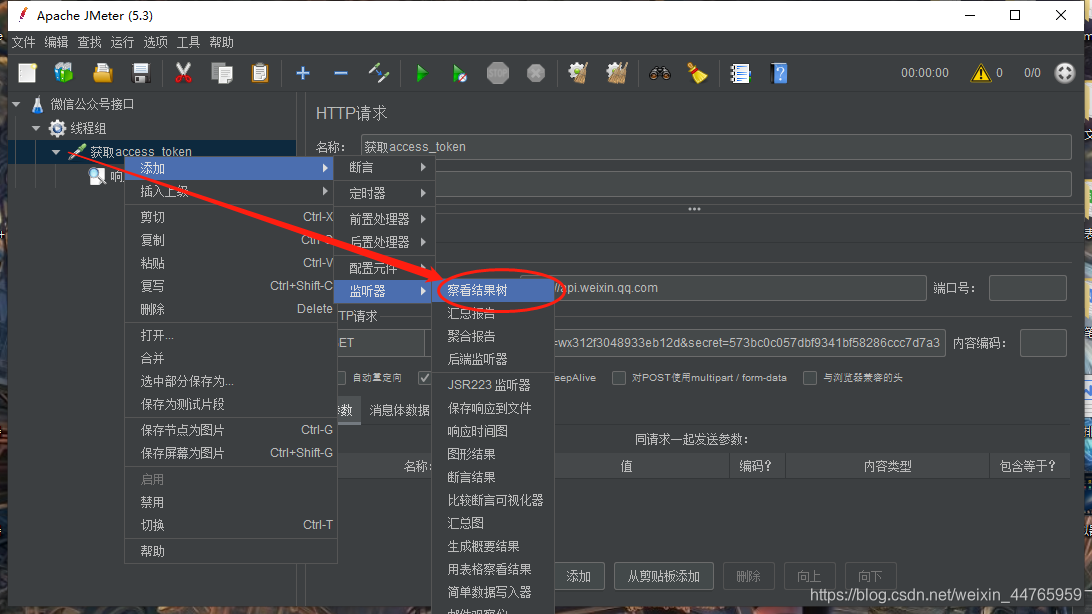Expand the 后置处理器 submenu
This screenshot has height=614, width=1092.
(384, 242)
